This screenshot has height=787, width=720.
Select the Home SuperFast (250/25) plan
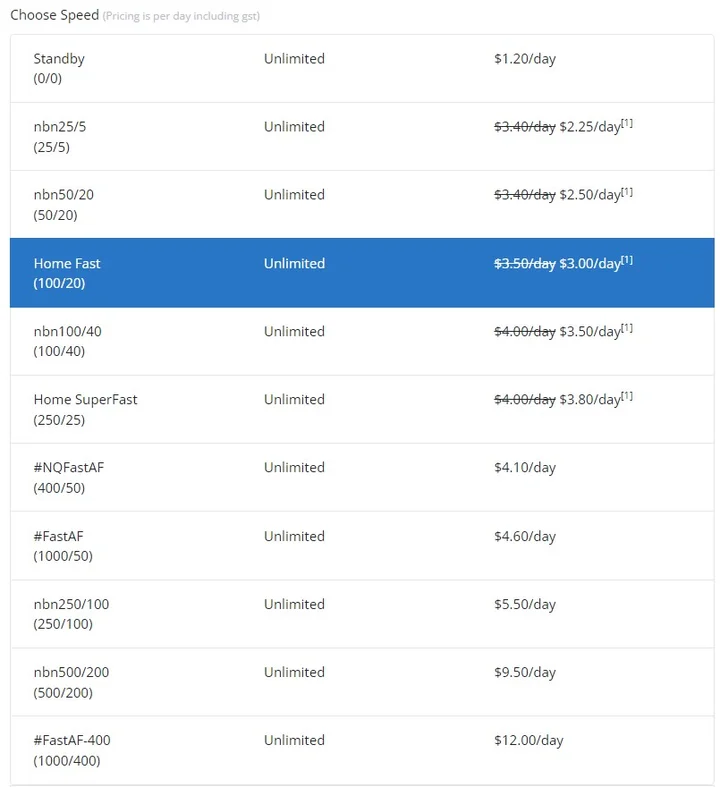click(362, 410)
